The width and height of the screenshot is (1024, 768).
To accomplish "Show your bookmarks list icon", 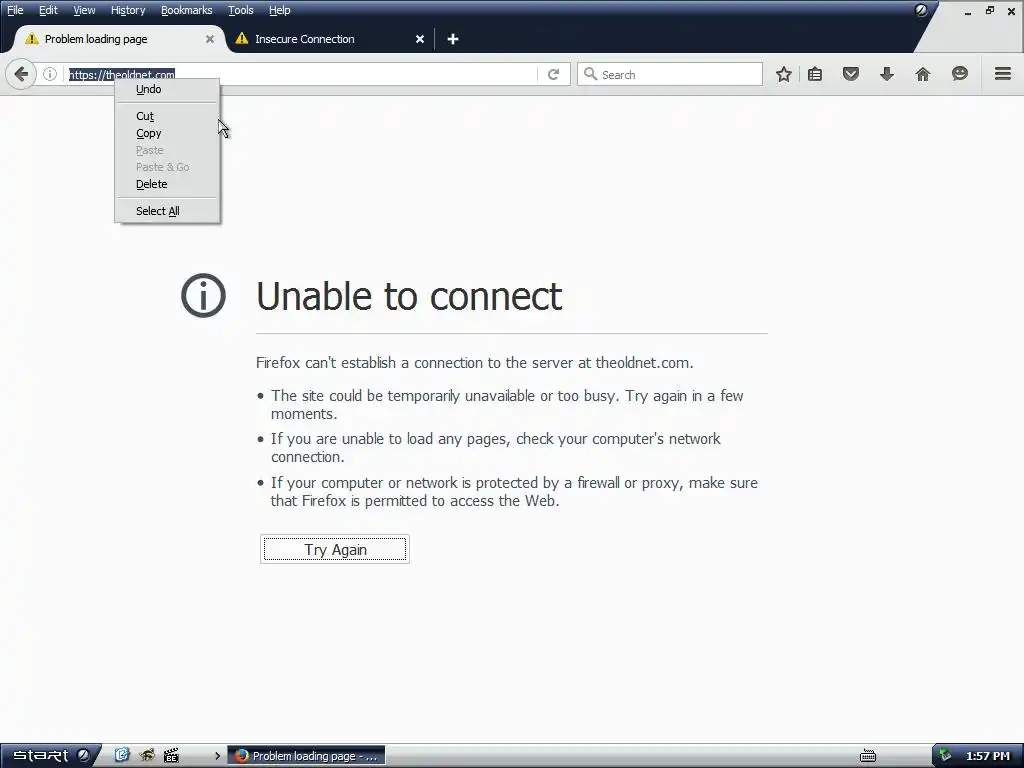I will pos(814,74).
